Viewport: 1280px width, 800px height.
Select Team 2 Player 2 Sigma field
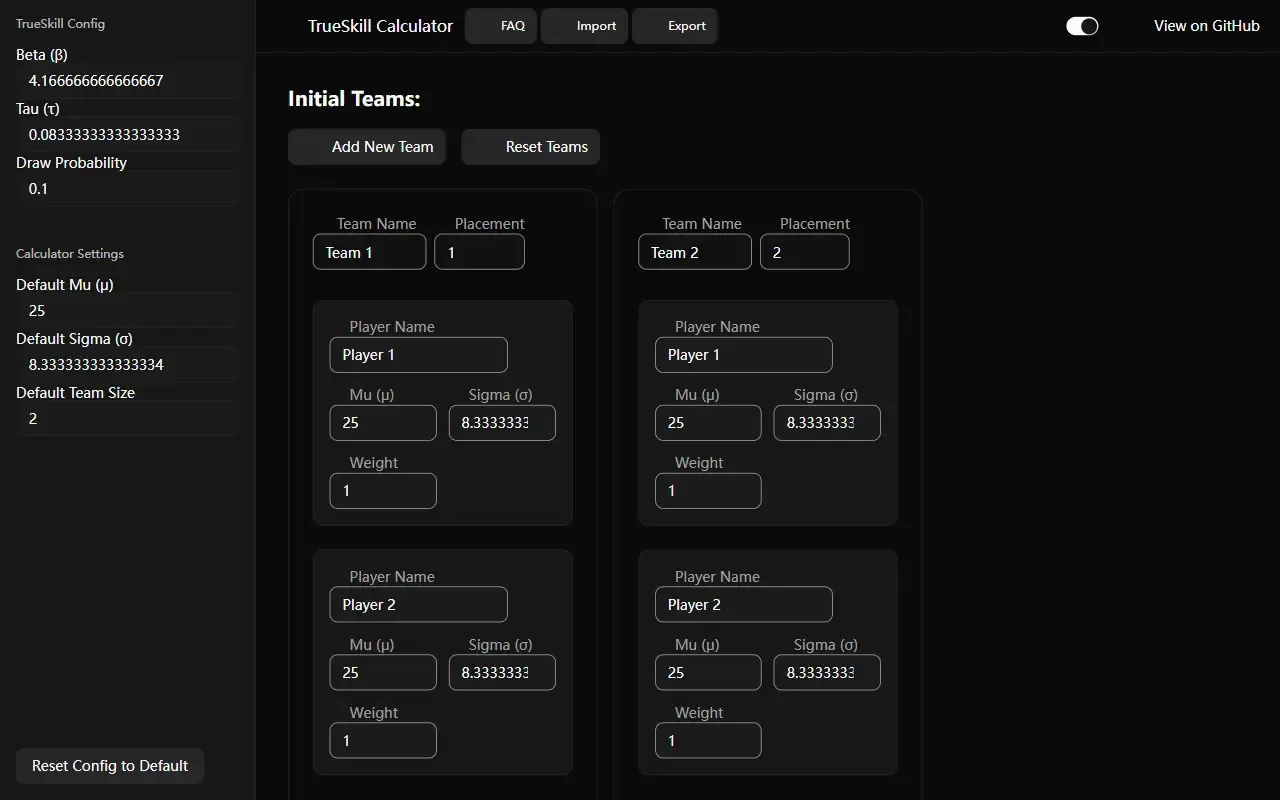[827, 673]
